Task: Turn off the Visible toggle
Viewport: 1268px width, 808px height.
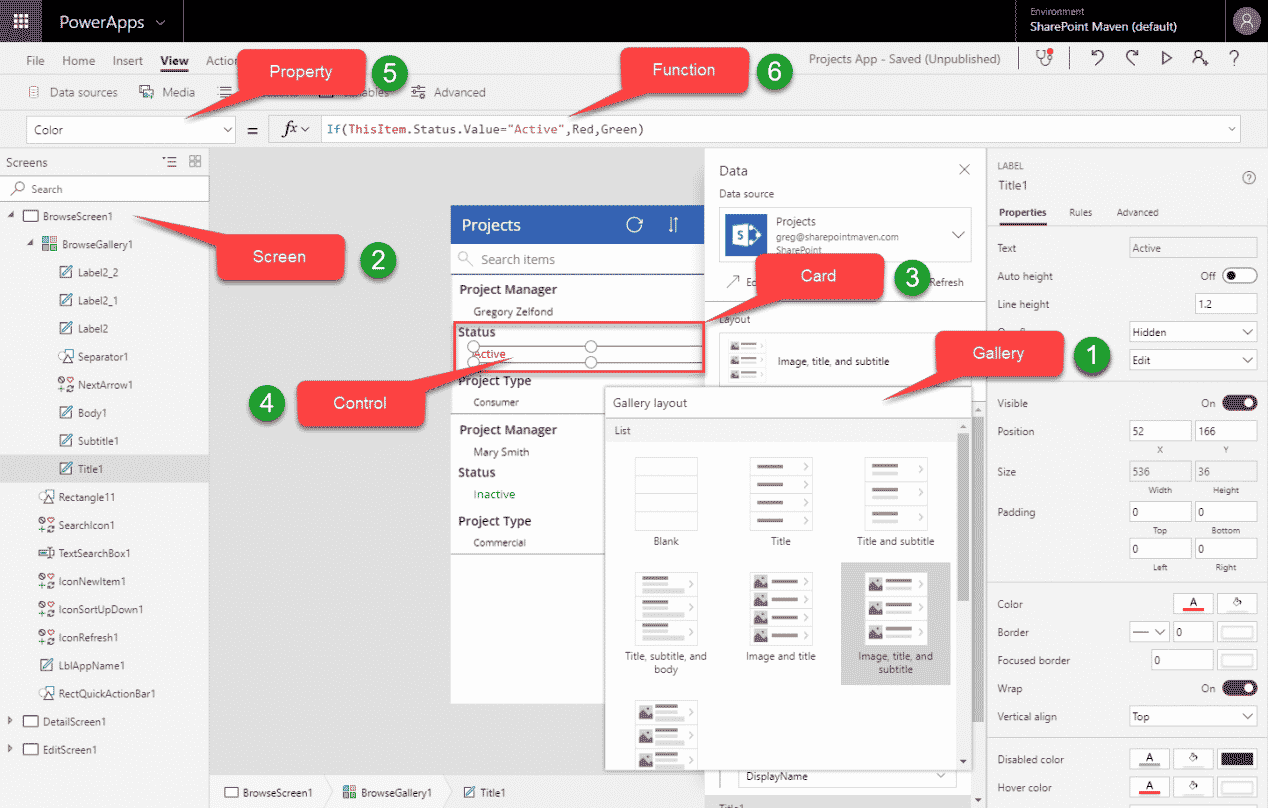Action: (x=1238, y=403)
